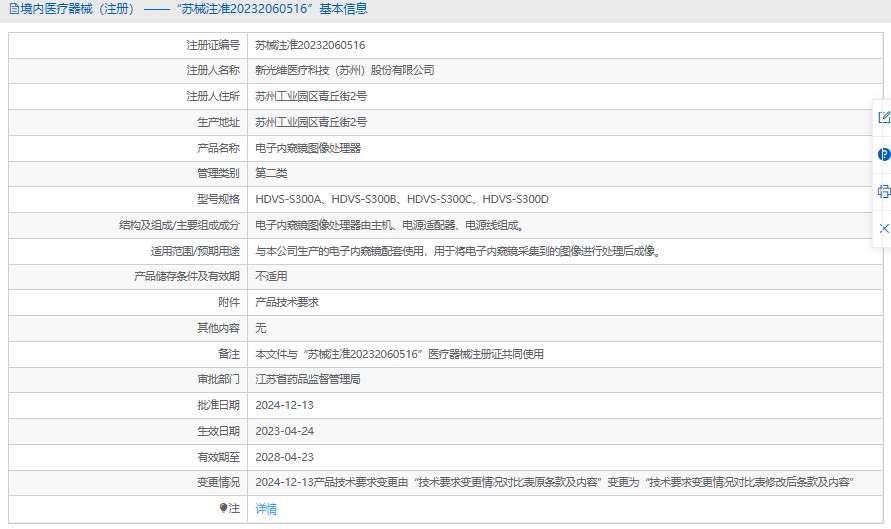The height and width of the screenshot is (529, 891).
Task: Select approving authority 江苏省药品监督管理局
Action: click(308, 379)
